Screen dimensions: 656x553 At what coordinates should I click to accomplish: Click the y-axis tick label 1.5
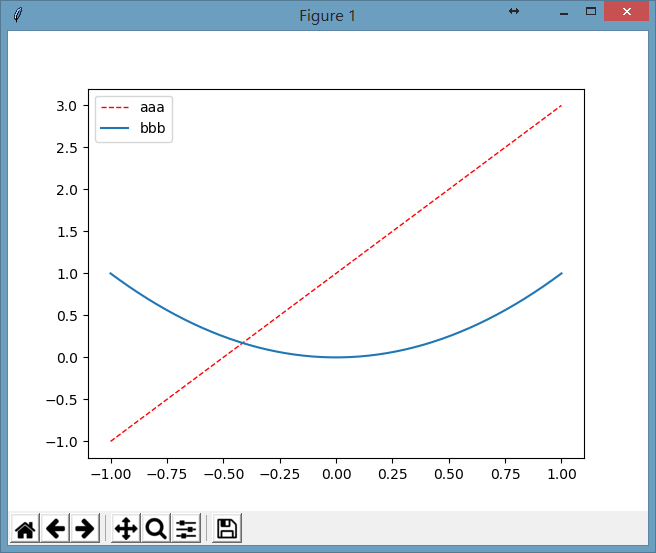tap(67, 232)
